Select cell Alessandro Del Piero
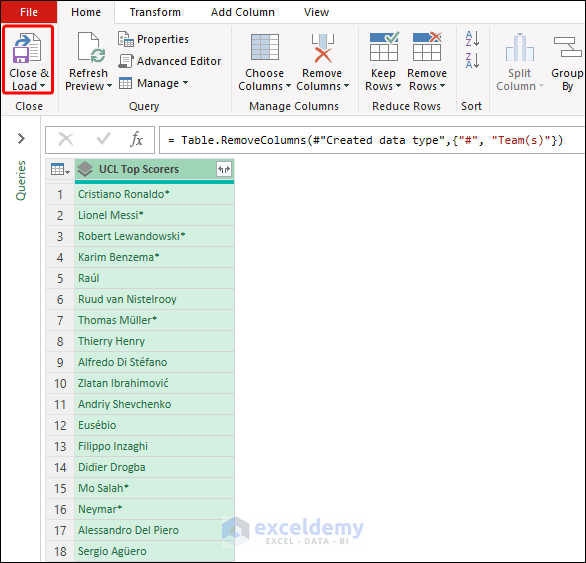This screenshot has width=586, height=563. [154, 530]
